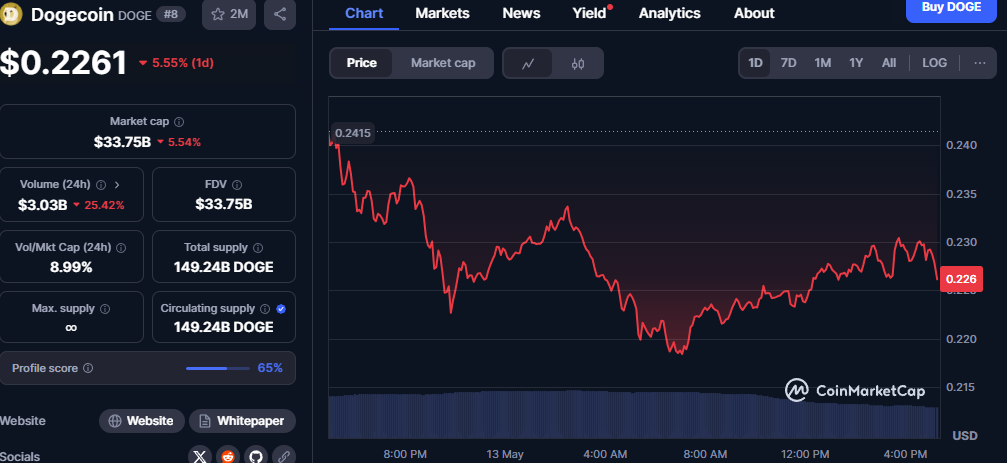Toggle LOG scale on chart
The height and width of the screenshot is (463, 1007).
[934, 63]
